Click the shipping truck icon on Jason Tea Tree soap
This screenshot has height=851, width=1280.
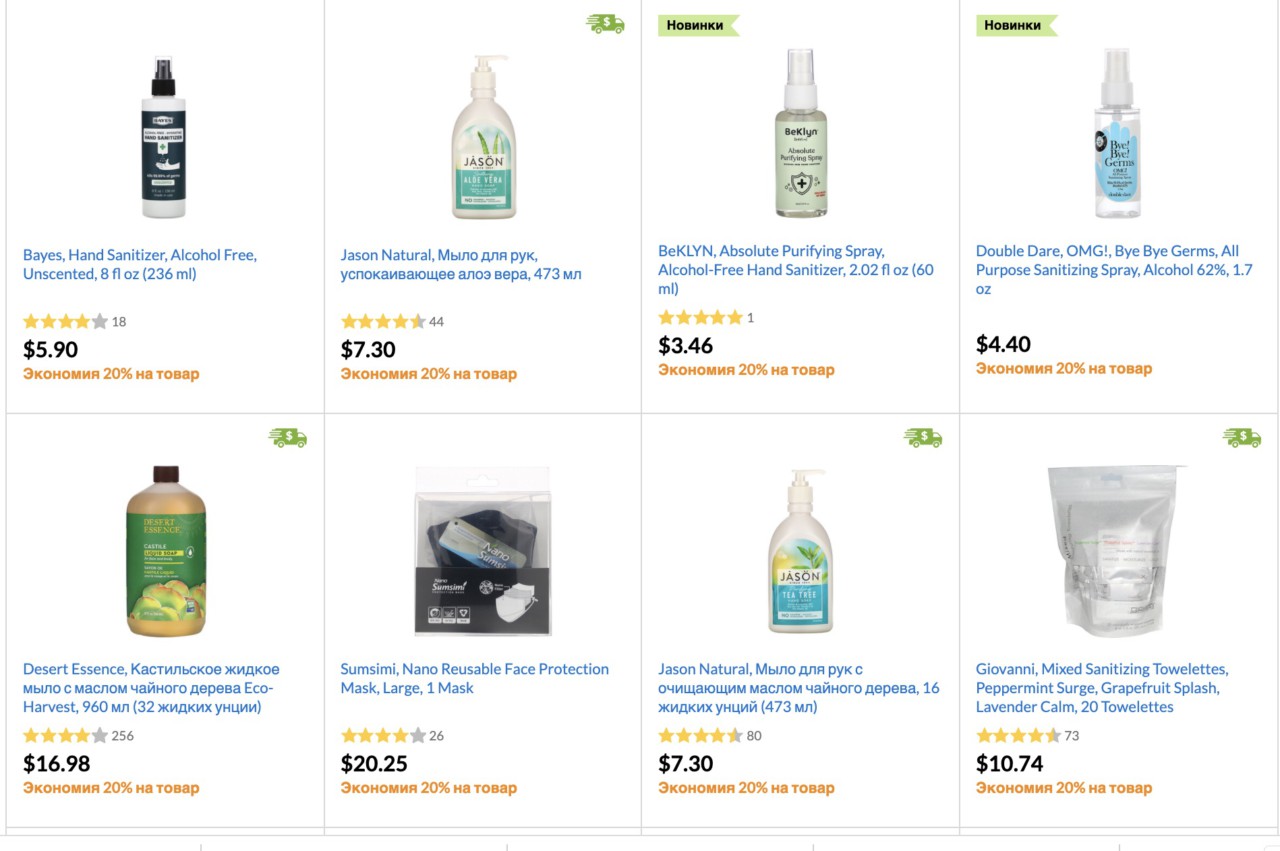pyautogui.click(x=923, y=437)
